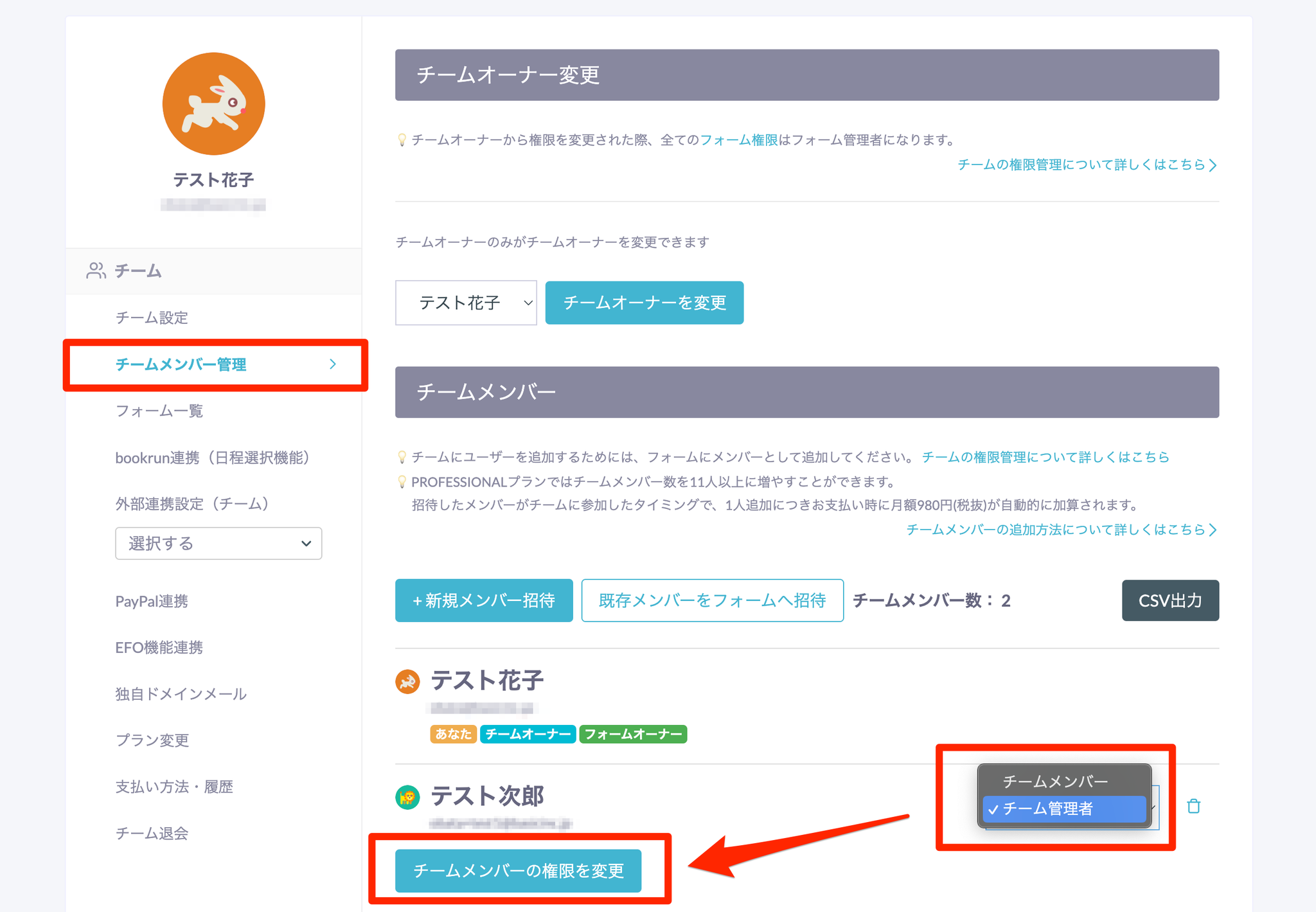The width and height of the screenshot is (1316, 912).
Task: Go to フォーム一覧 sidebar item
Action: [x=159, y=411]
